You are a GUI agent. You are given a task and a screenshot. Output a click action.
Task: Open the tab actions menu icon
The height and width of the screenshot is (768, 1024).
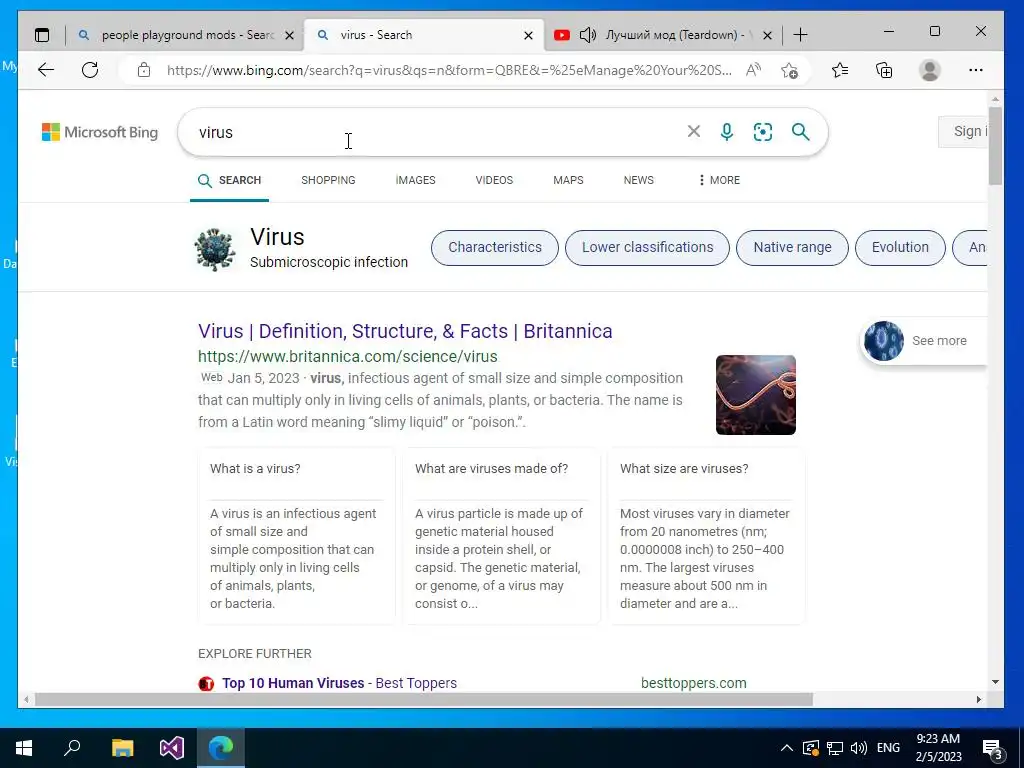coord(42,35)
